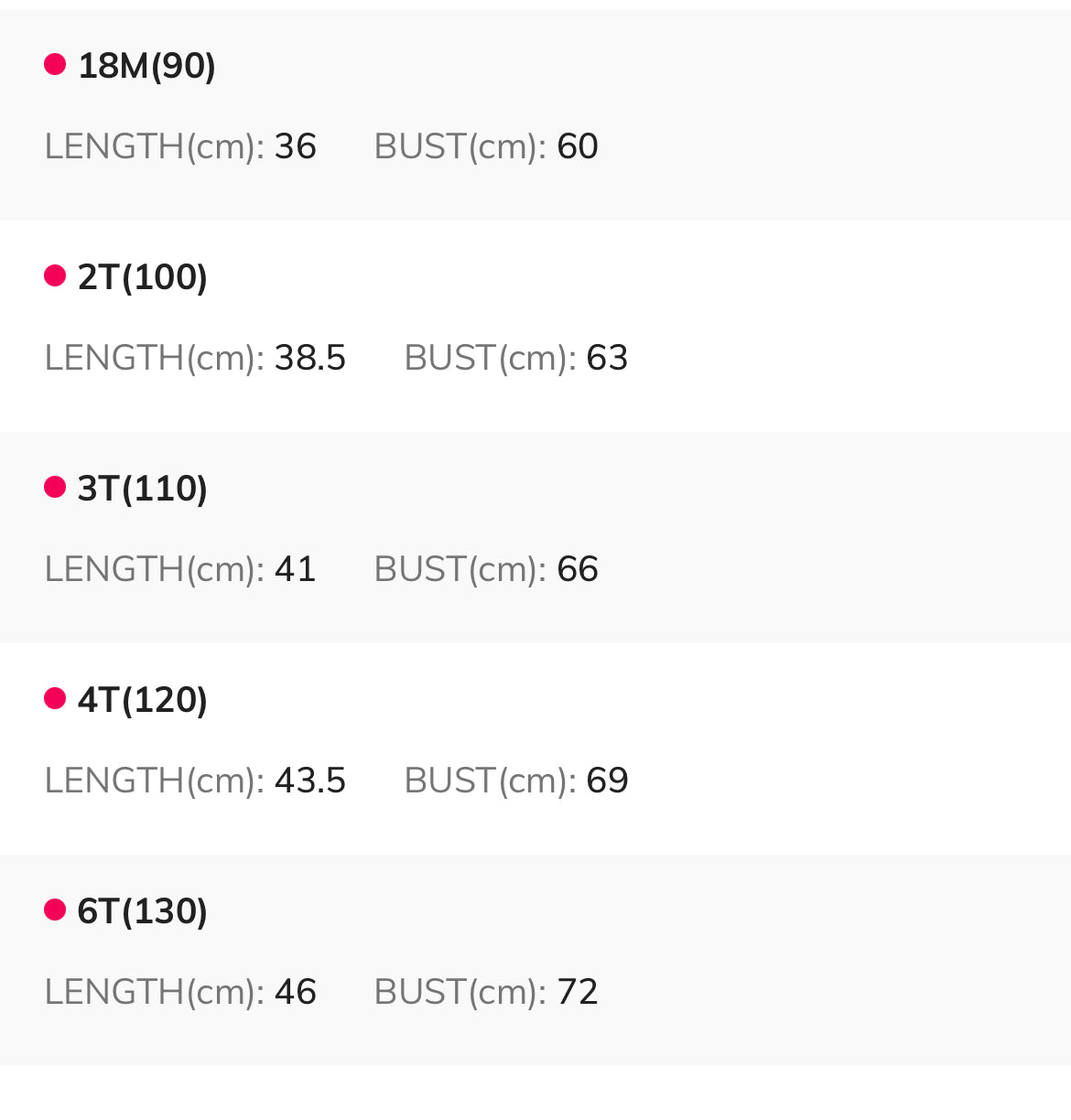The image size is (1071, 1120).
Task: Click the bust value 66
Action: coord(578,569)
